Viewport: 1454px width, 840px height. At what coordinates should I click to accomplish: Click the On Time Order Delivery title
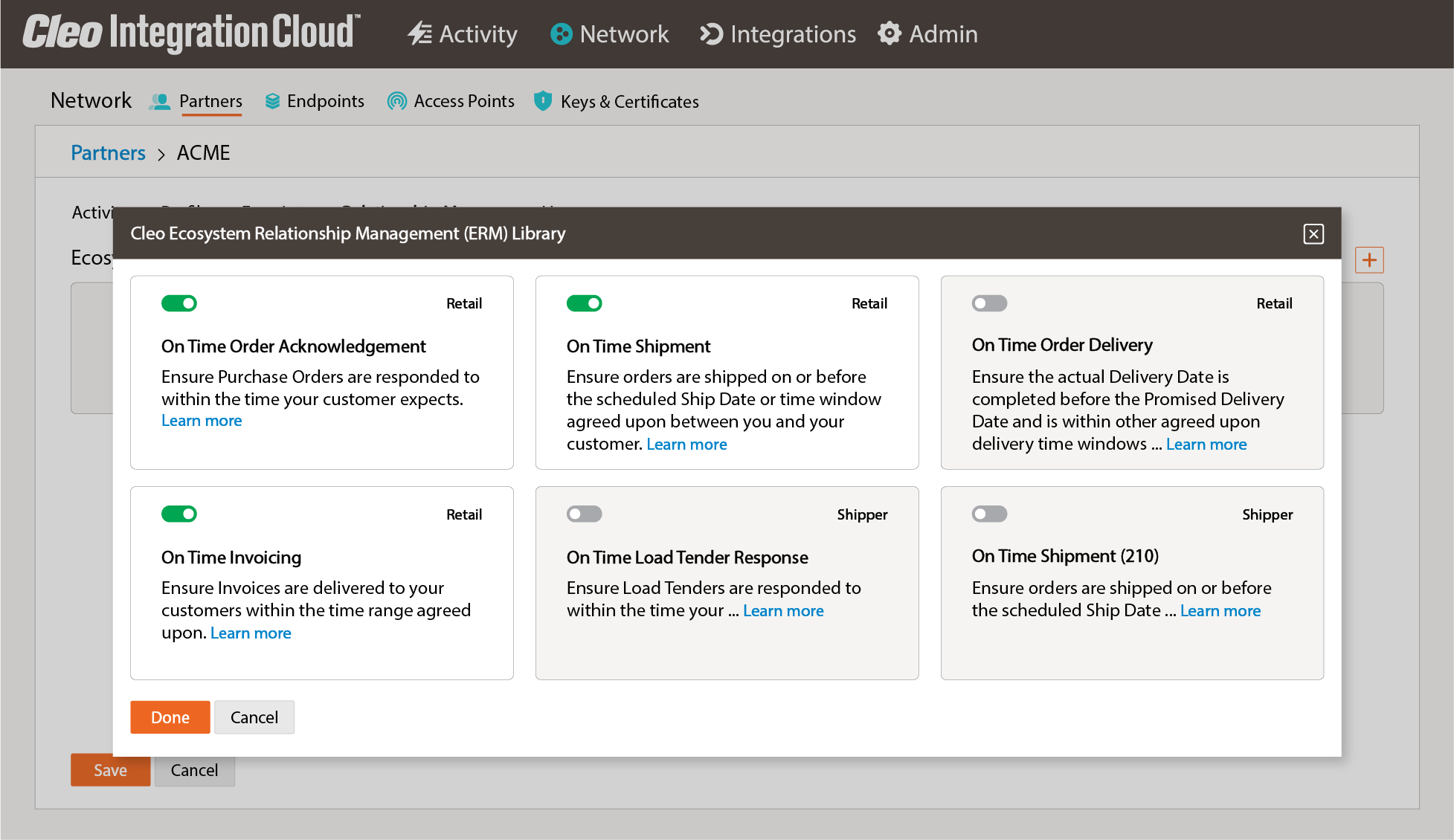point(1062,345)
